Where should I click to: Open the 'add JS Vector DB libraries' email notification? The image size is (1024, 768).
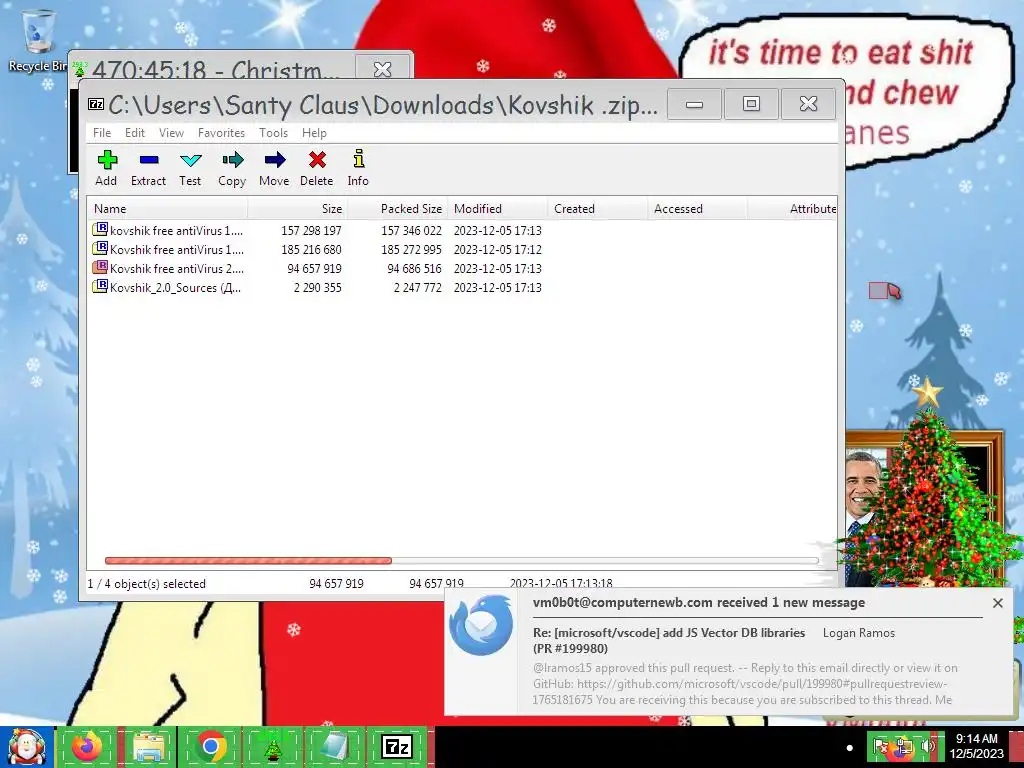[x=669, y=640]
